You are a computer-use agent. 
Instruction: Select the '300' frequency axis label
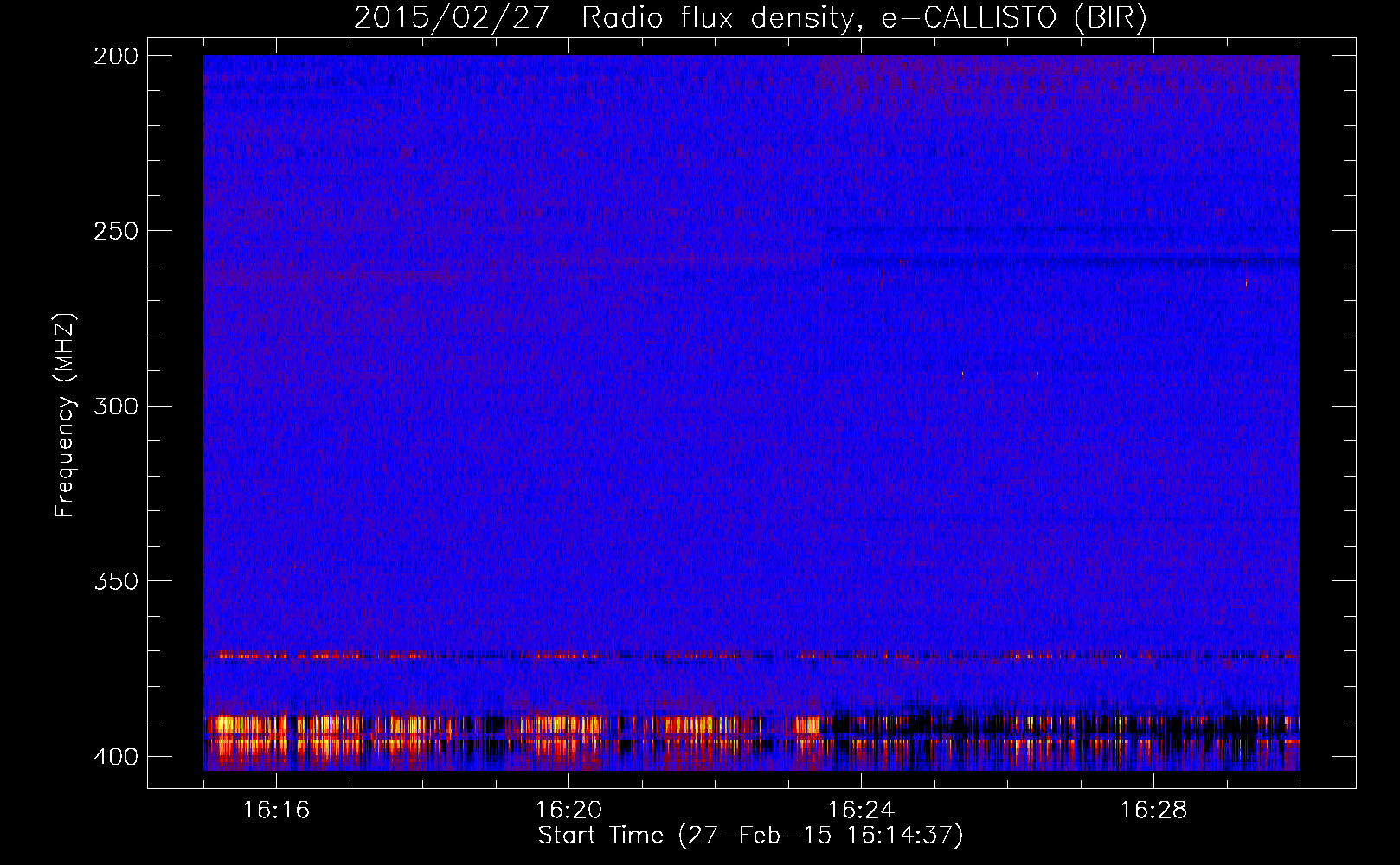tap(116, 406)
